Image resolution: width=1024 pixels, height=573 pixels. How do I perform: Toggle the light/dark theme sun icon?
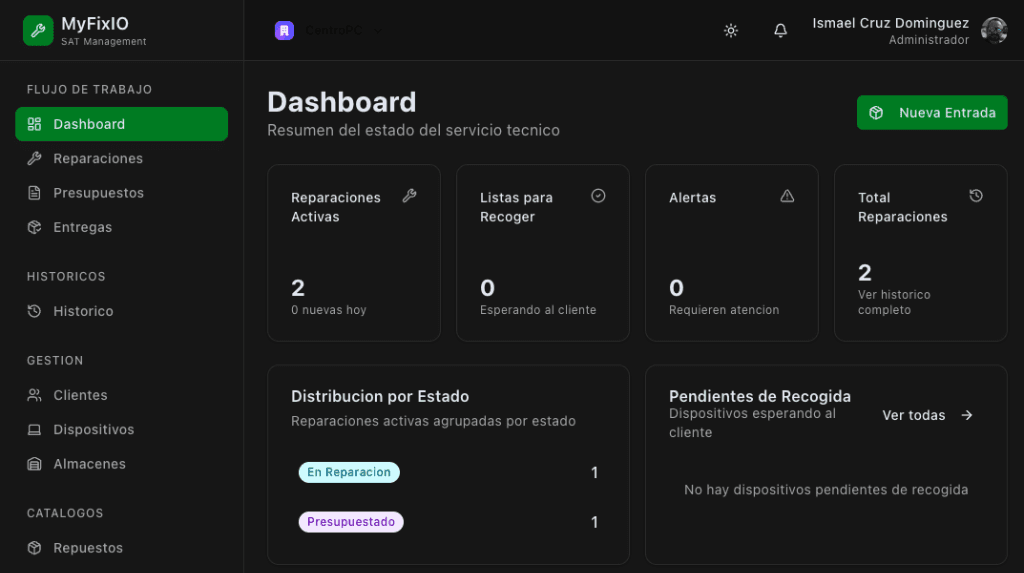(x=731, y=30)
